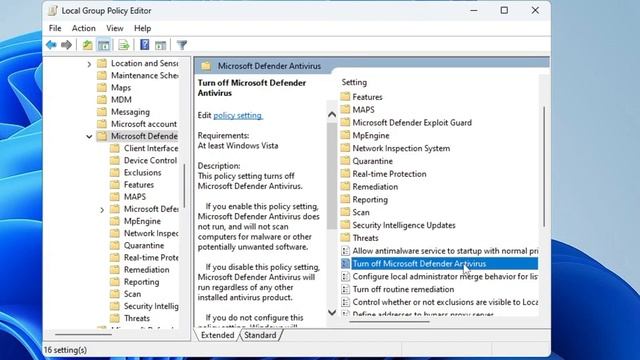Expand the Location and Sensors tree node
Screen dimensions: 640x360
[x=89, y=64]
